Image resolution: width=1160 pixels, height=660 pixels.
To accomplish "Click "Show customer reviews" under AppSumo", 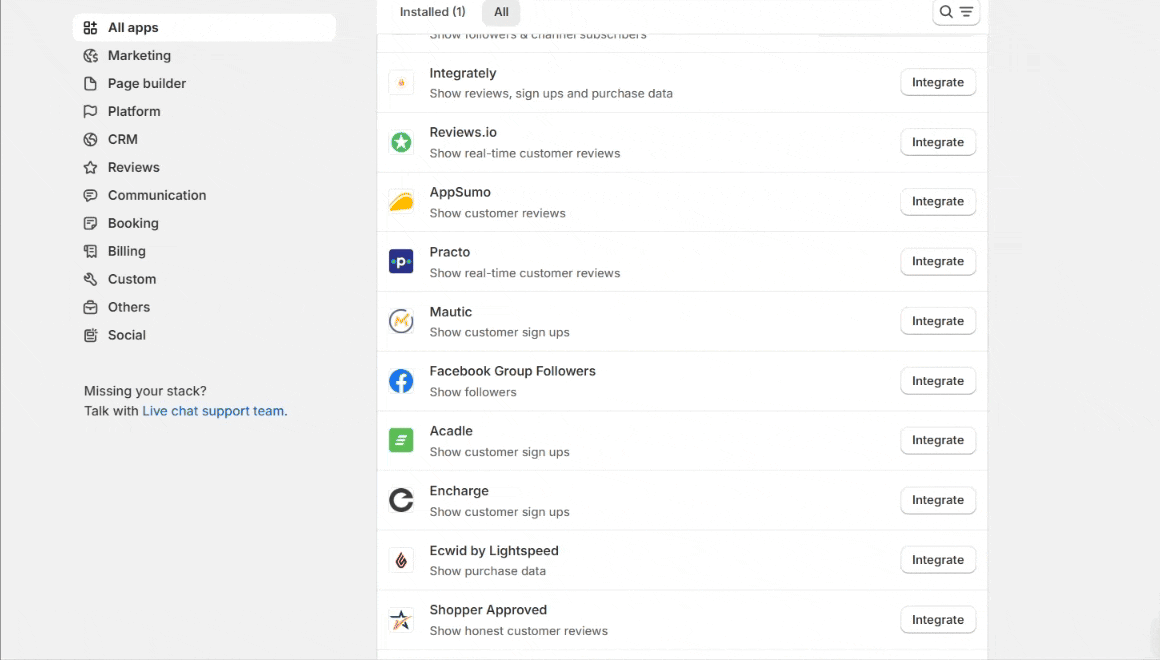I will 497,213.
